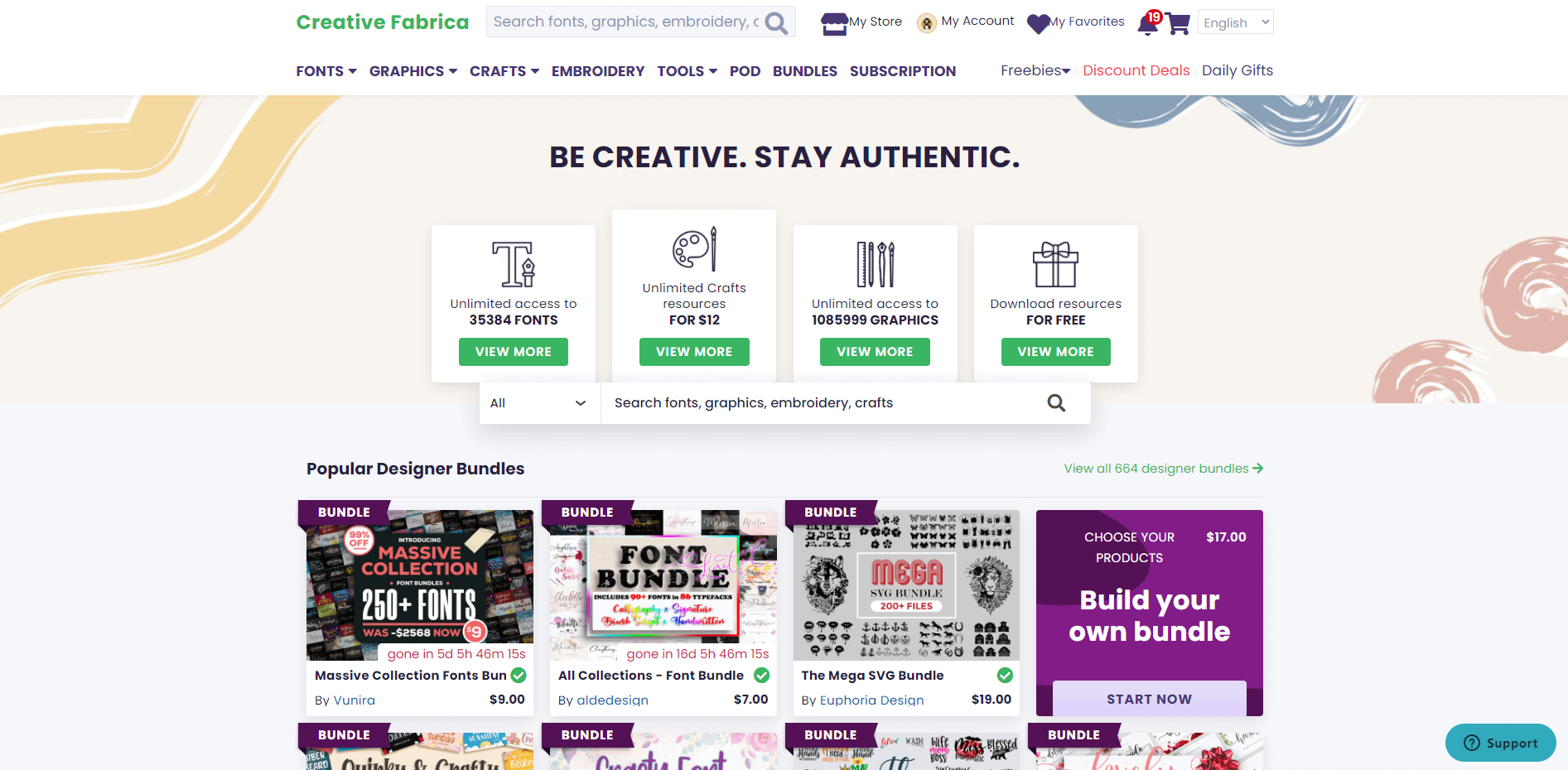Click verified checkmark on Massive Collection Fonts
This screenshot has width=1568, height=770.
pyautogui.click(x=519, y=676)
